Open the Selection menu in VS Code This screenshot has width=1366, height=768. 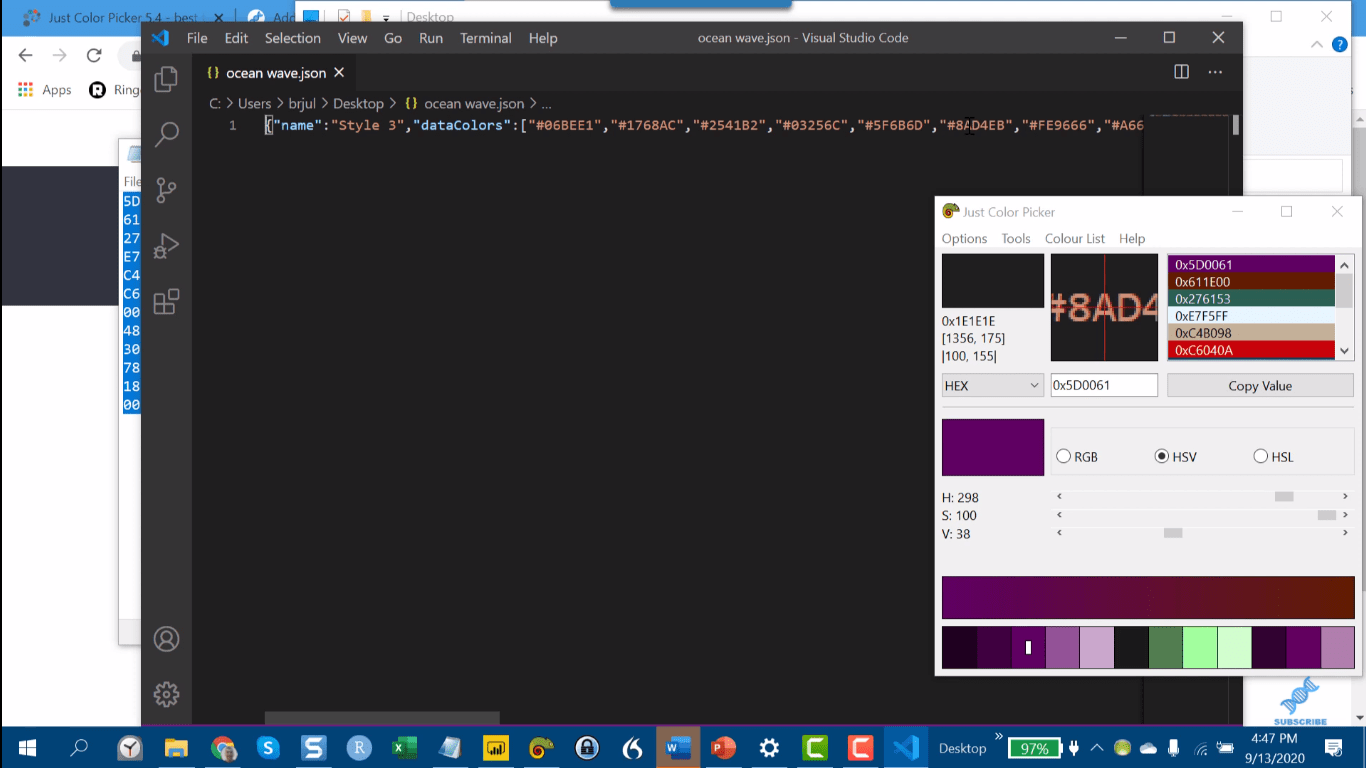point(293,38)
